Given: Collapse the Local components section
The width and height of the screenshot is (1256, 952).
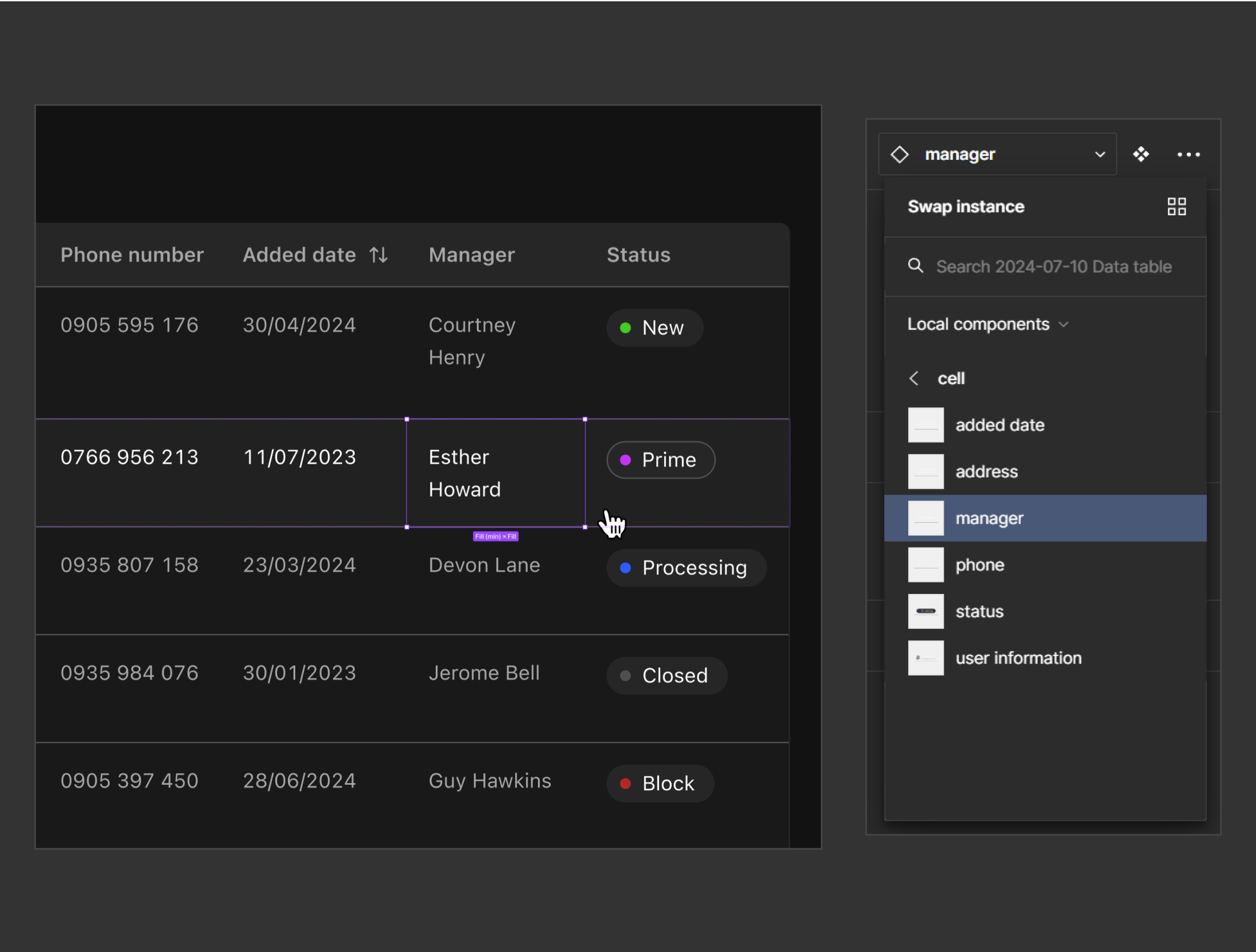Looking at the screenshot, I should 1064,324.
